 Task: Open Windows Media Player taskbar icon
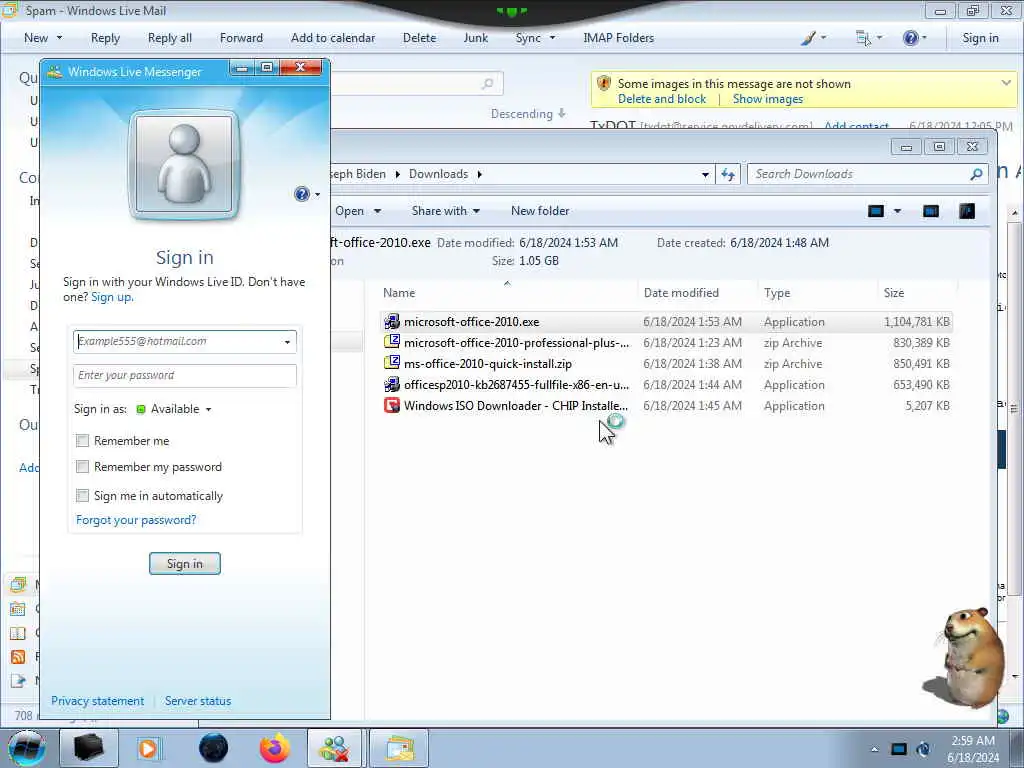coord(148,748)
